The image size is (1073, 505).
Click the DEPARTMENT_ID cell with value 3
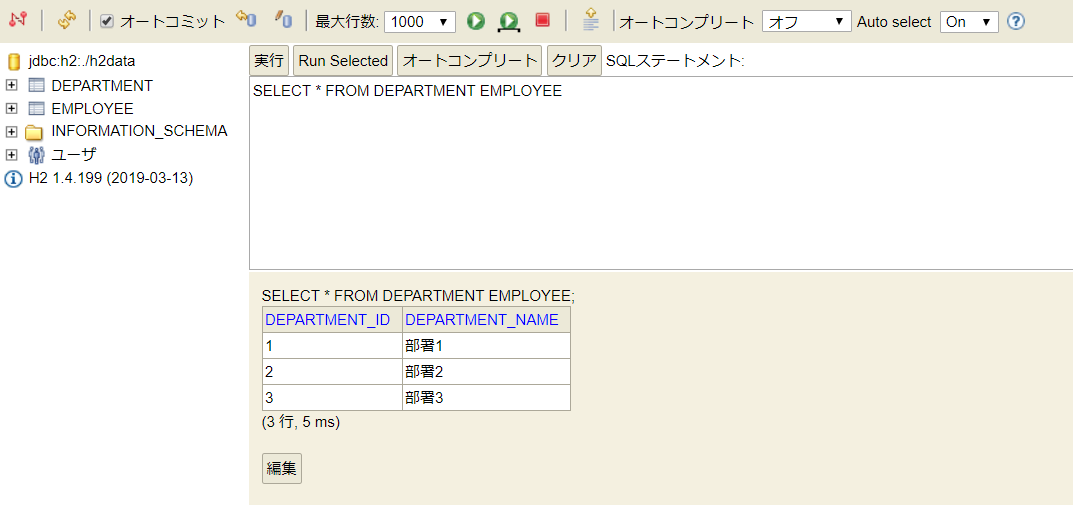pyautogui.click(x=333, y=398)
